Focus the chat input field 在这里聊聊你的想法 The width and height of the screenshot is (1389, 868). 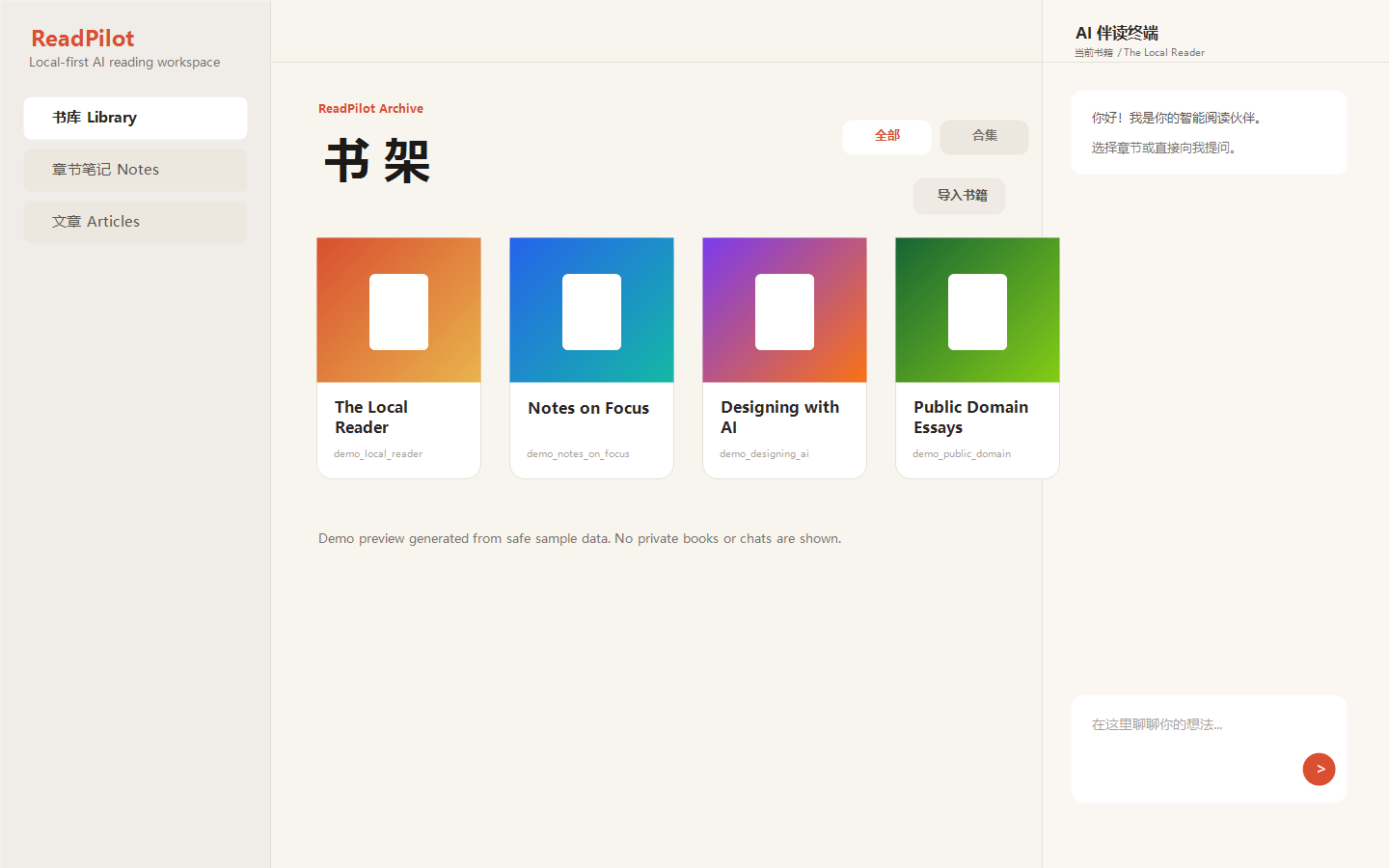coord(1209,748)
